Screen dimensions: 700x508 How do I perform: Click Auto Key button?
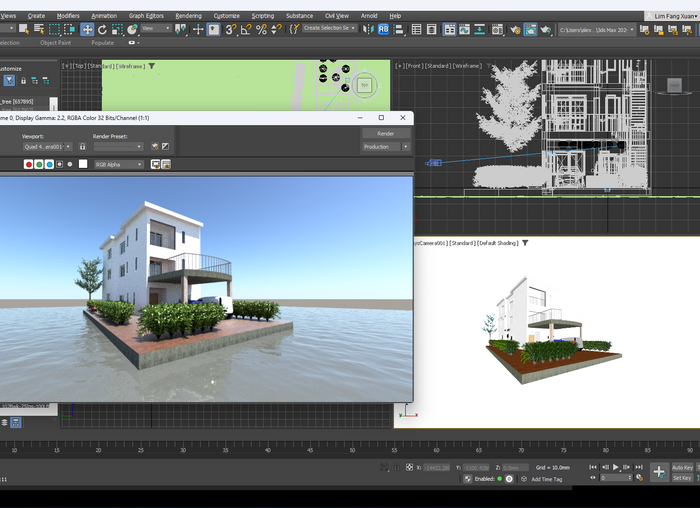(682, 467)
